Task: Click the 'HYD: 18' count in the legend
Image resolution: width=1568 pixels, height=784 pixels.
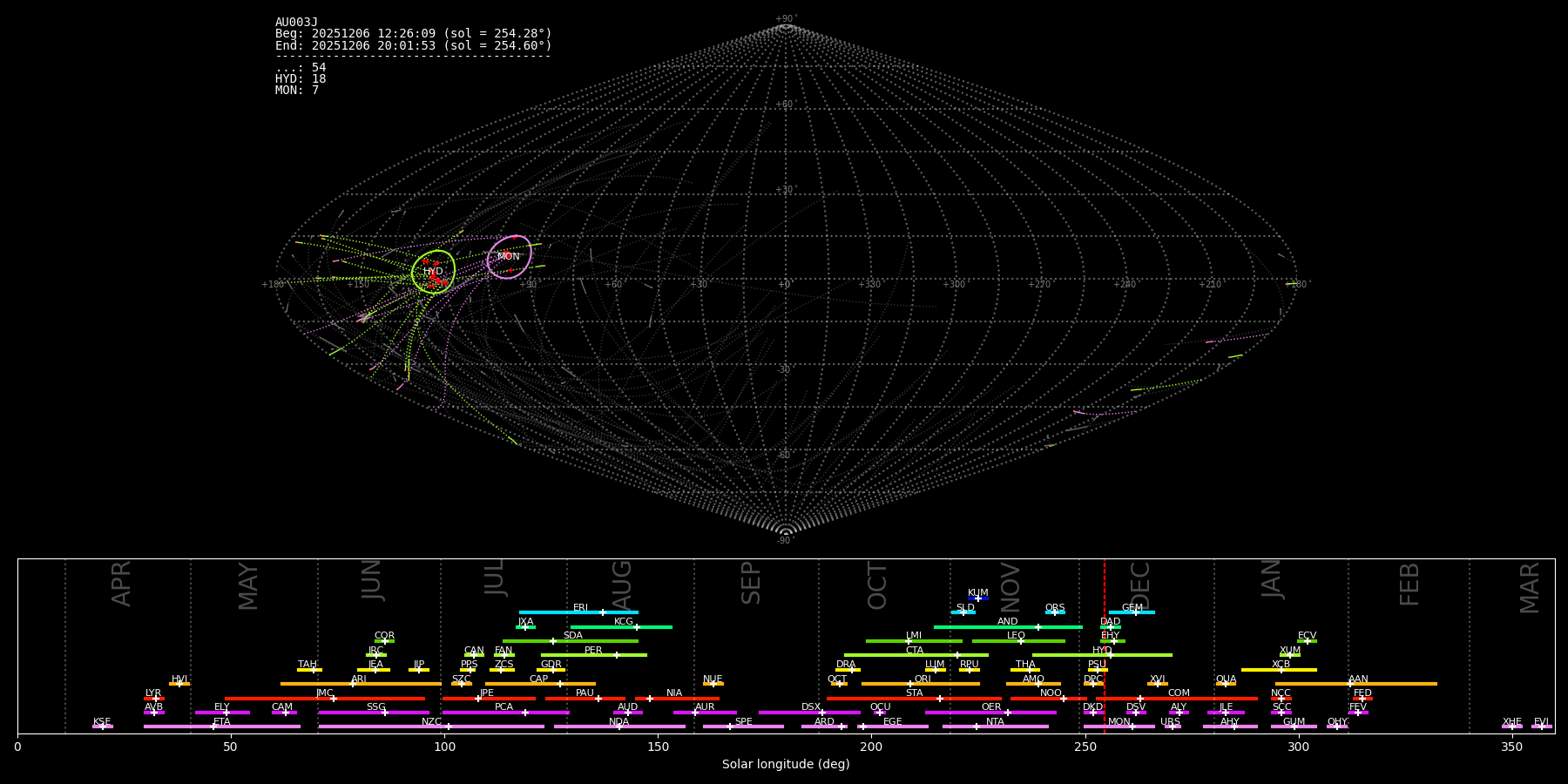Action: pyautogui.click(x=301, y=79)
